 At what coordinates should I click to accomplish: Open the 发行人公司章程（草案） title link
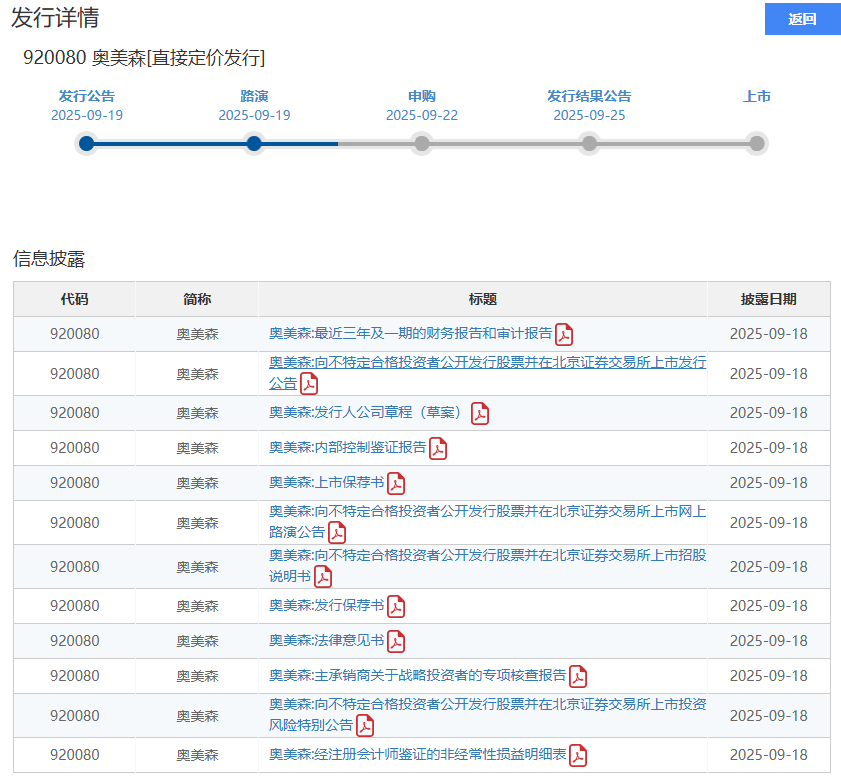pos(365,412)
